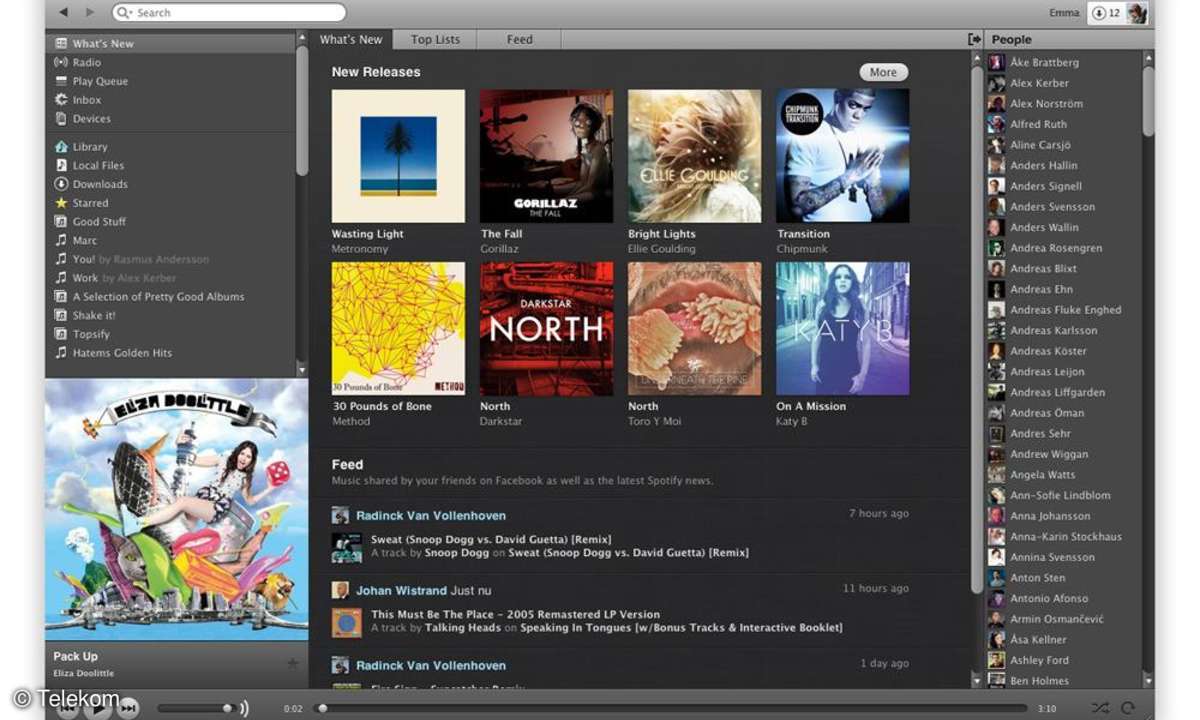Open A Selection of Pretty Good Albums
Image resolution: width=1200 pixels, height=720 pixels.
(x=170, y=297)
